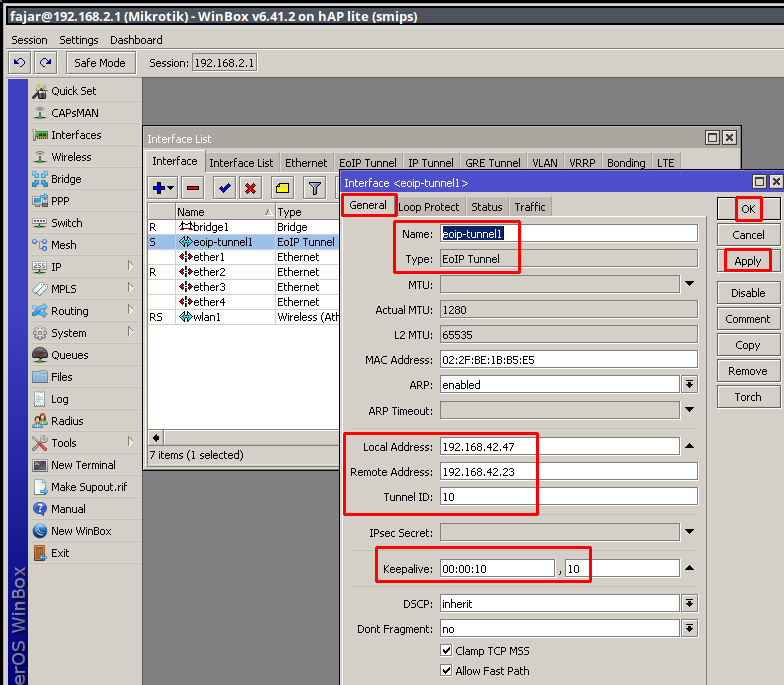
Task: Select the ether1 row in list
Action: pos(244,257)
